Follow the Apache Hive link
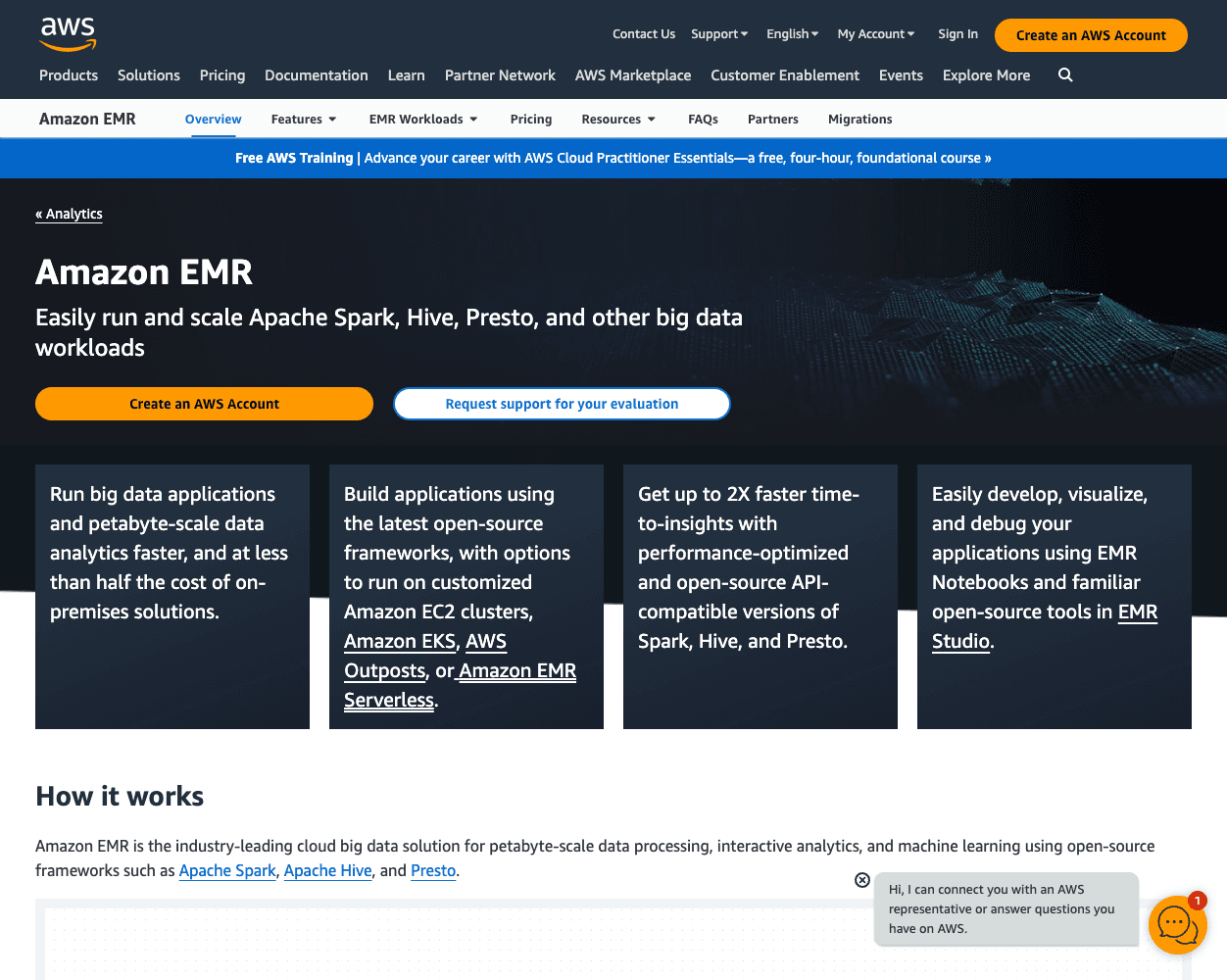 pos(328,870)
